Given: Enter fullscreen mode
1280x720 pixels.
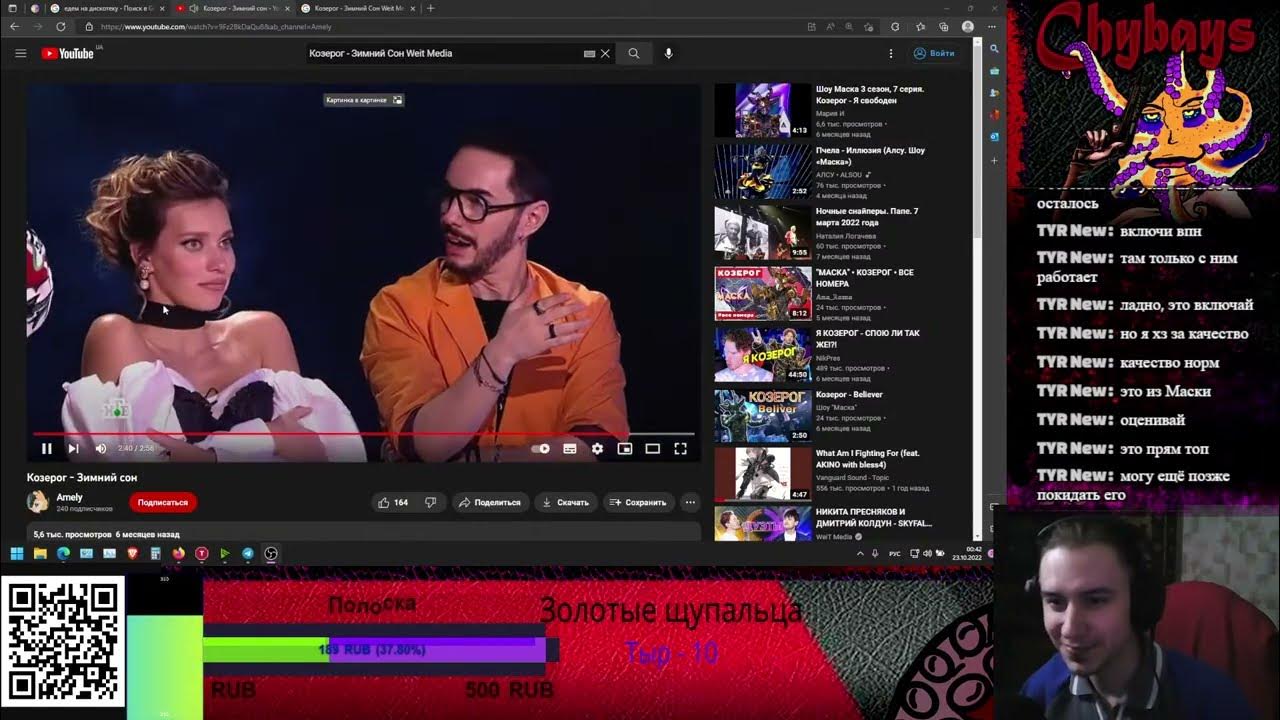Looking at the screenshot, I should coord(680,449).
